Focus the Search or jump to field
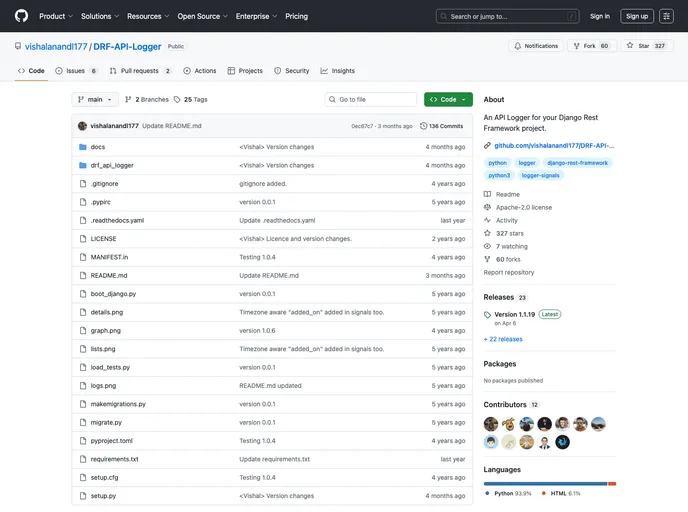688x512 pixels. click(508, 16)
